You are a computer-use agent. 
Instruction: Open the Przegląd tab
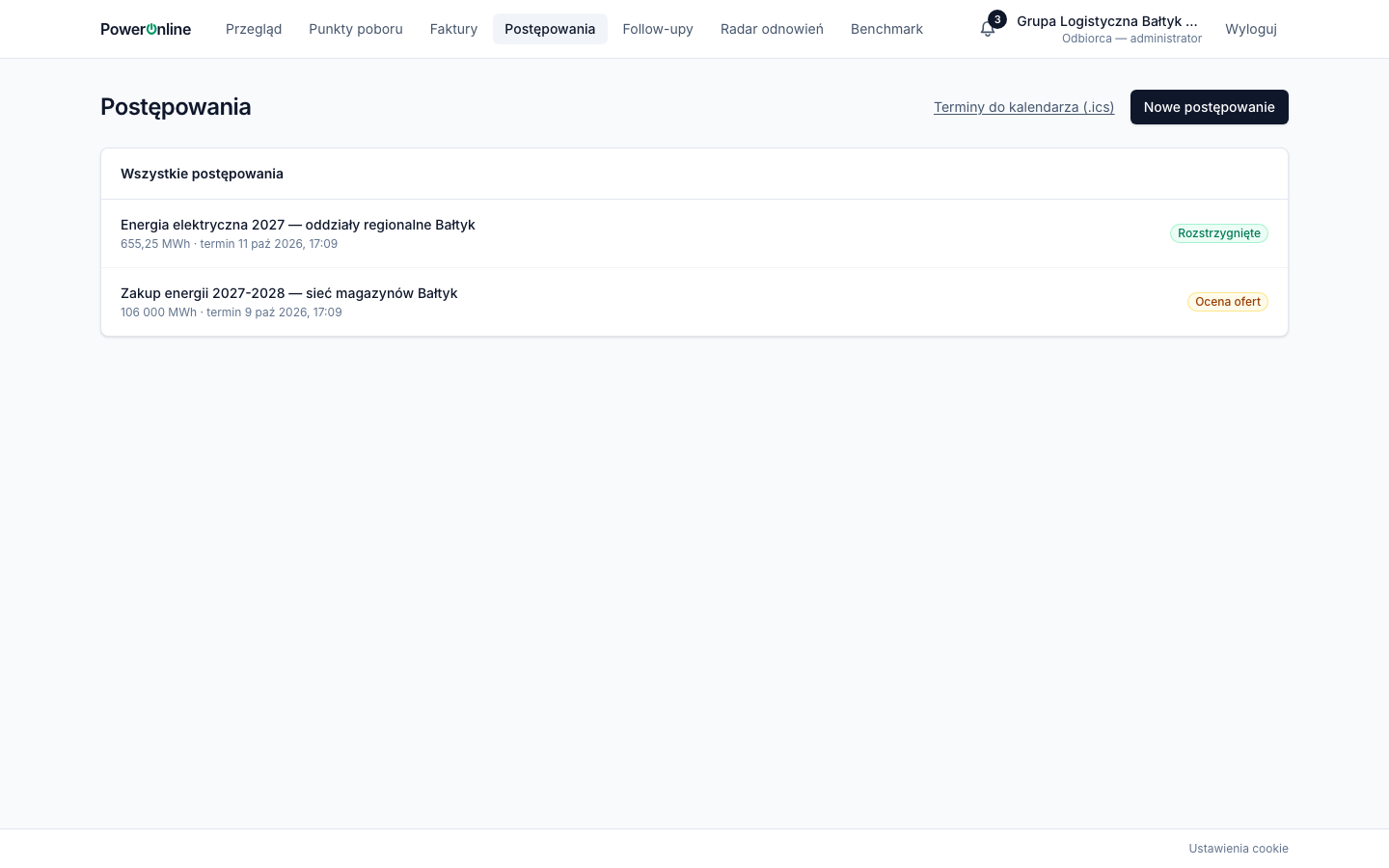click(x=254, y=29)
